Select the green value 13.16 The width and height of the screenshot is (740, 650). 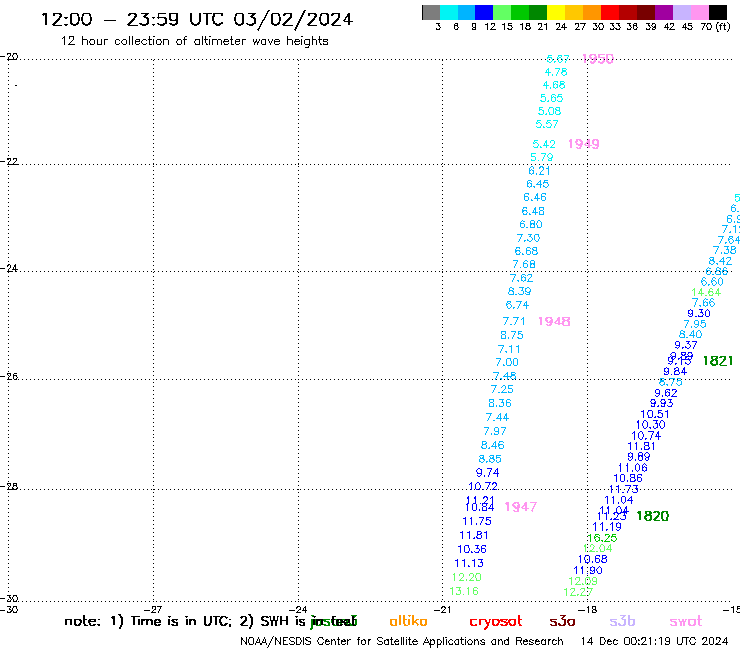464,591
